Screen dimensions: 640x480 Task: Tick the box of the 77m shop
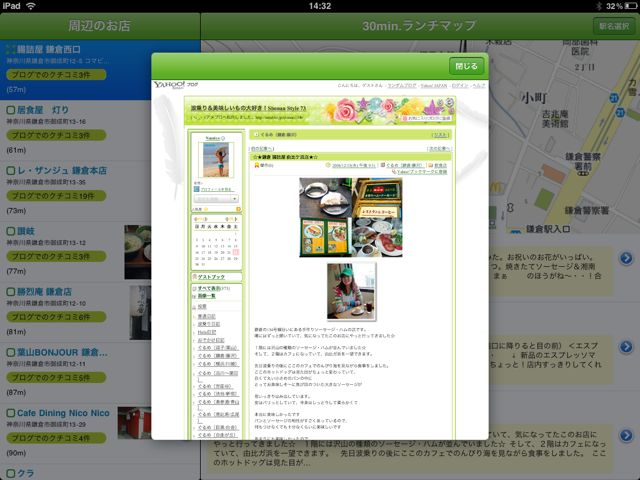click(11, 231)
